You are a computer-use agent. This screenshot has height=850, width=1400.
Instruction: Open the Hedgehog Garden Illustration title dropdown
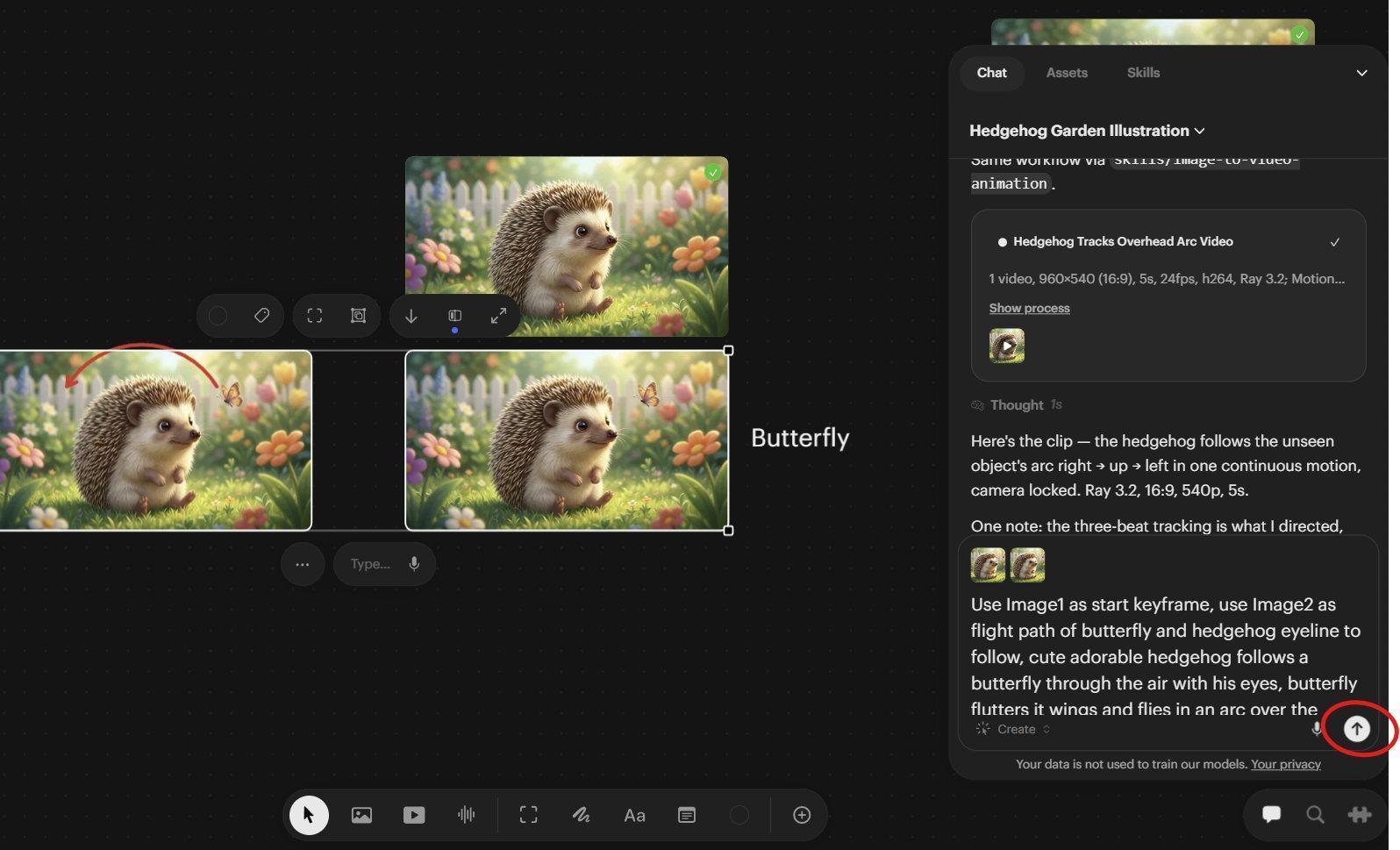click(x=1087, y=131)
